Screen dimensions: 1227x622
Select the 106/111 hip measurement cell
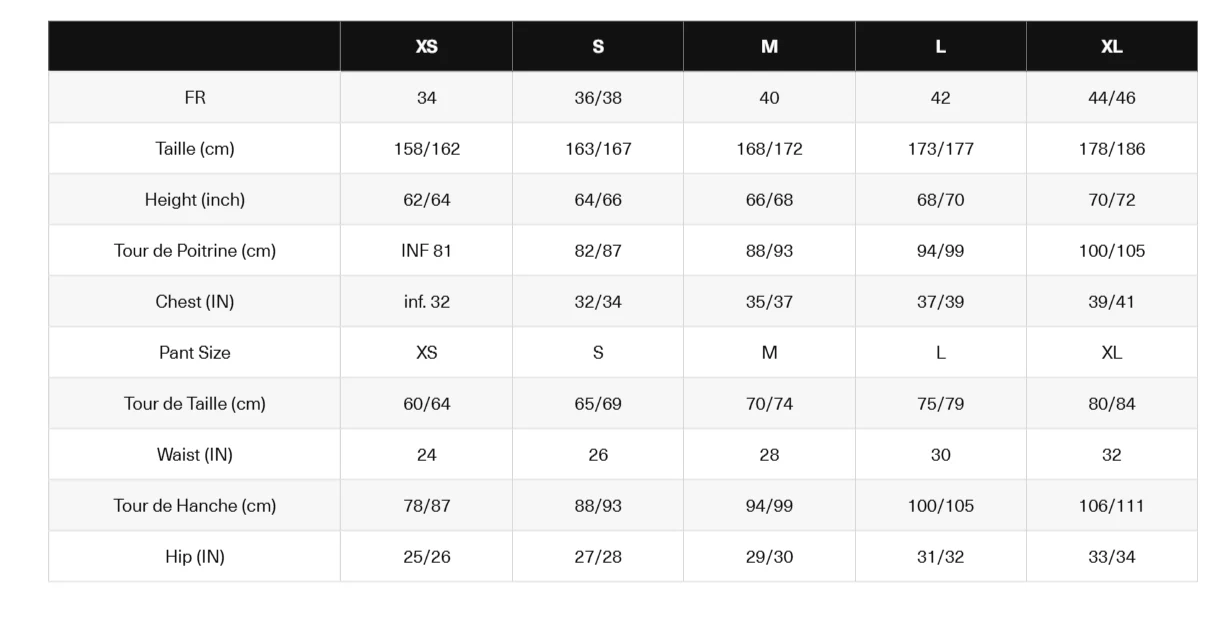pyautogui.click(x=1112, y=506)
